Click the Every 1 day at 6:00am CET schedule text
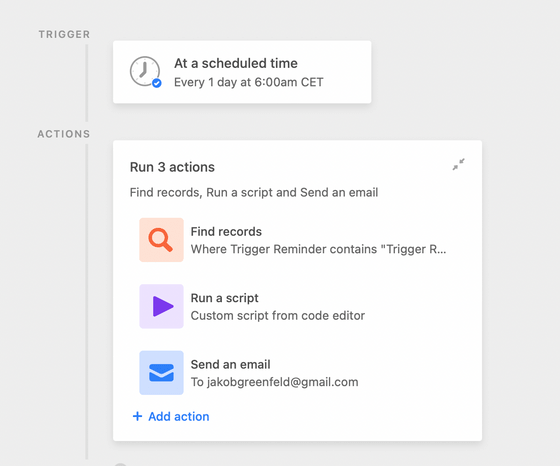Screen dimensions: 560x466 point(249,82)
